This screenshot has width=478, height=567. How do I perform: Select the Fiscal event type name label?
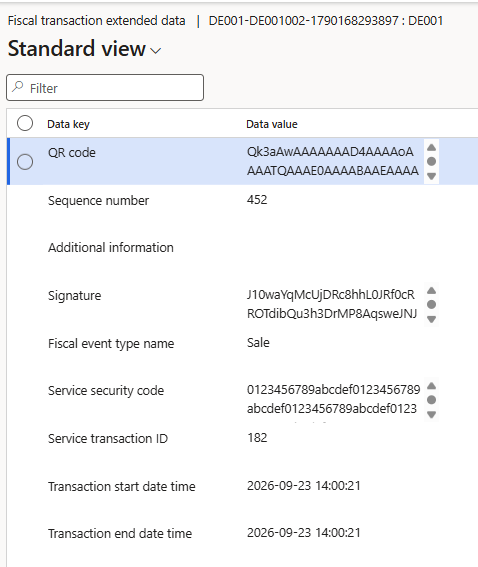point(111,344)
